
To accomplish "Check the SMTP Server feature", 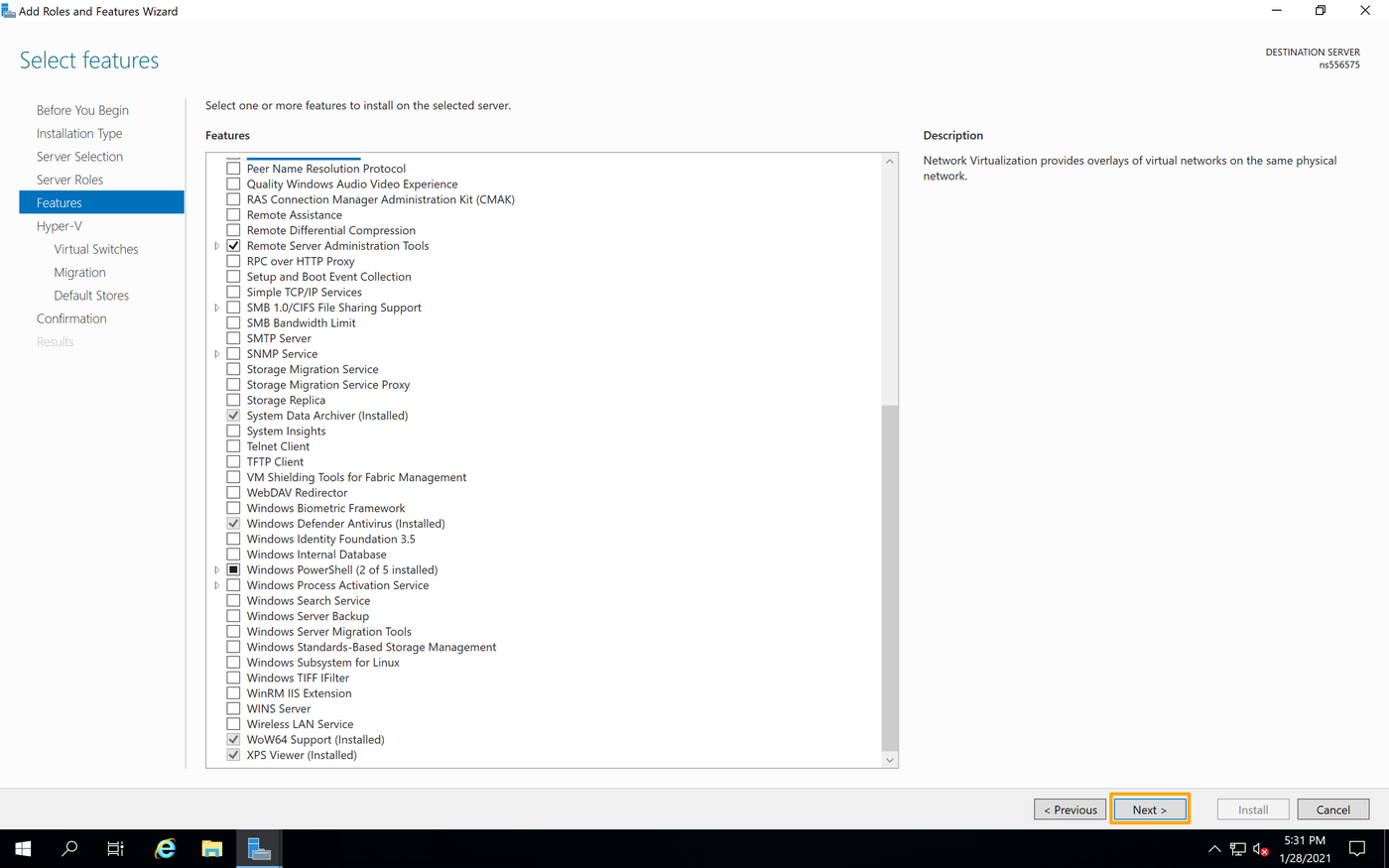I will pos(232,338).
